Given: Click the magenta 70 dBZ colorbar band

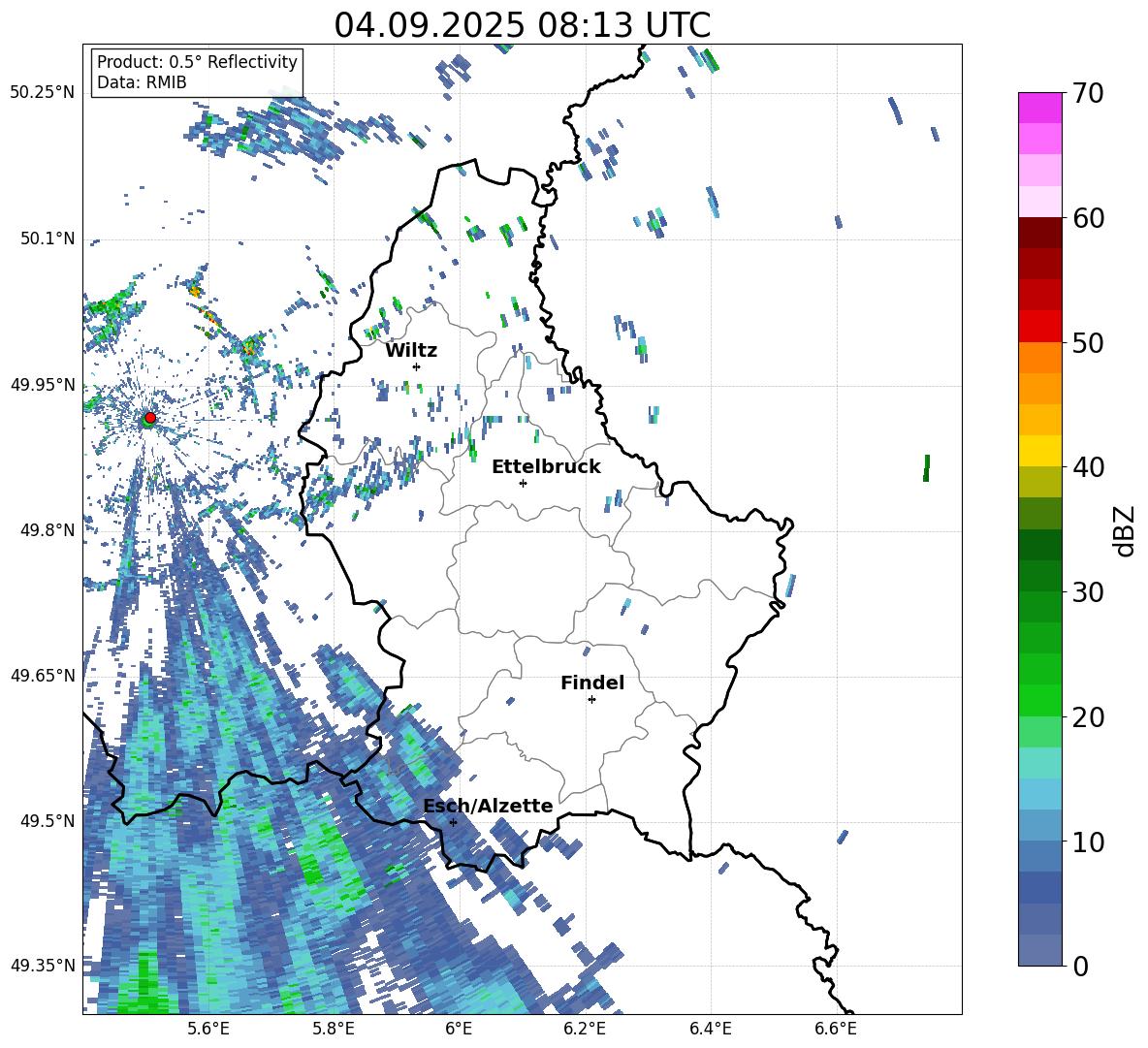Looking at the screenshot, I should 1039,107.
